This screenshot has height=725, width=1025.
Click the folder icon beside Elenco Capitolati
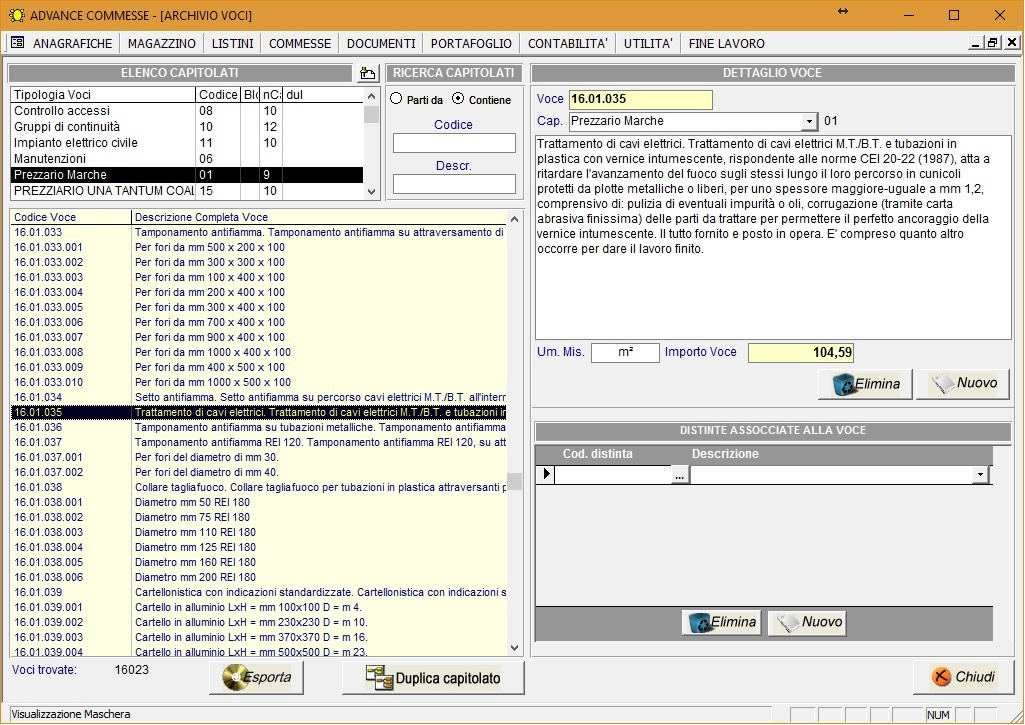coord(368,73)
